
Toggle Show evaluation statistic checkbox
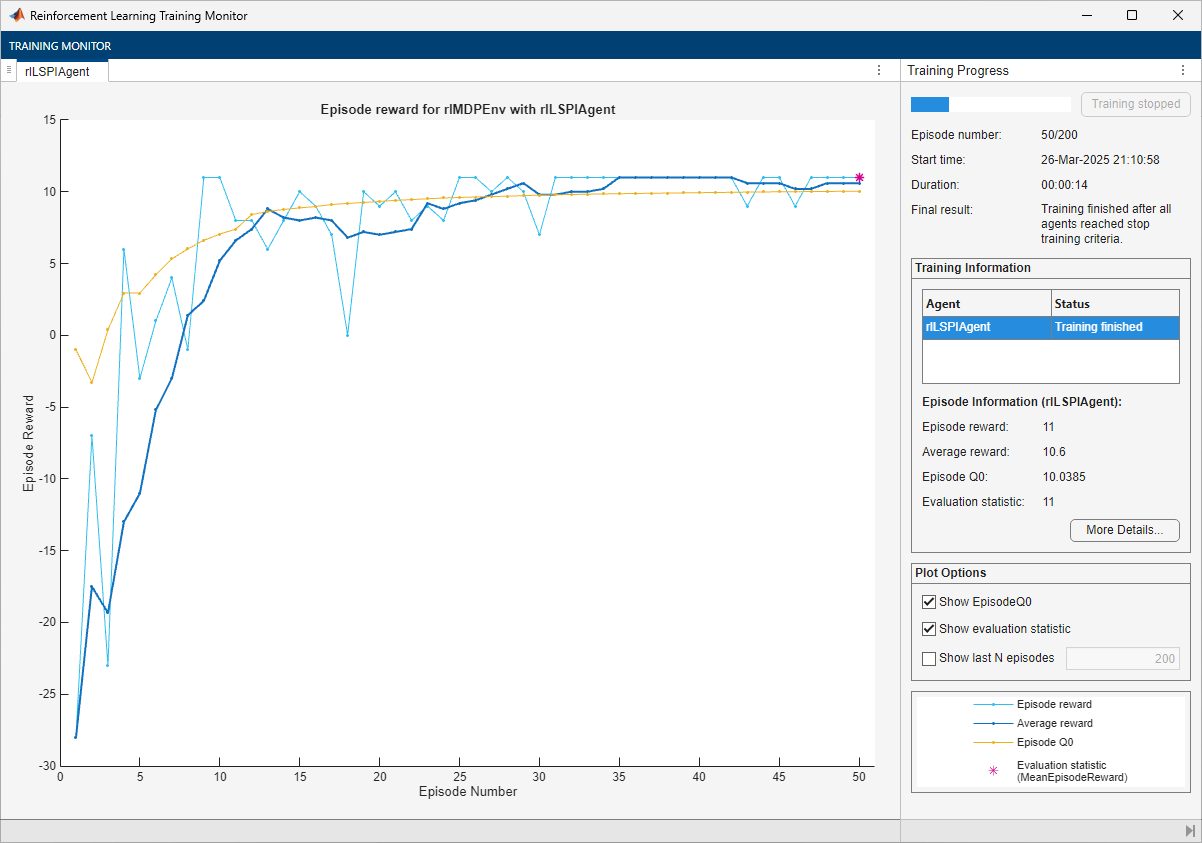click(929, 629)
